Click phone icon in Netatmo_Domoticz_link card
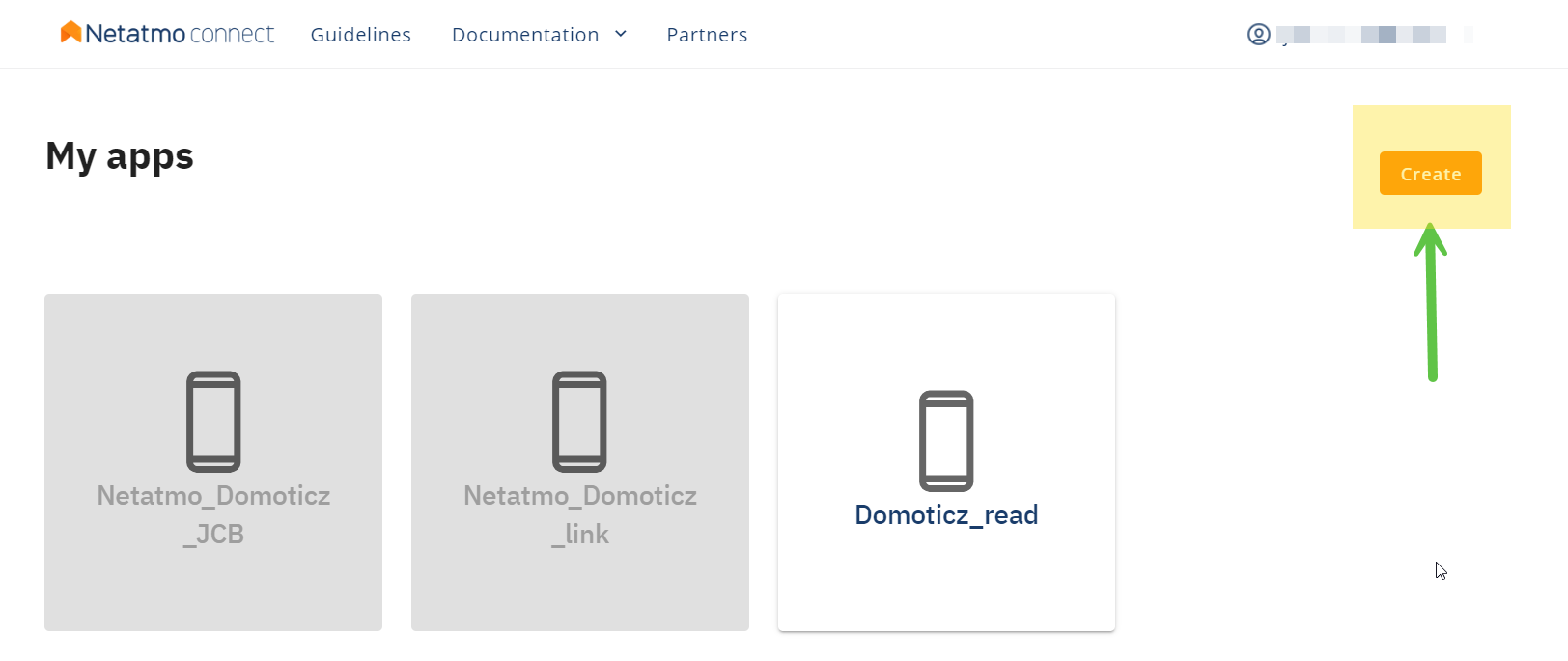Viewport: 1568px width, 661px height. click(579, 422)
